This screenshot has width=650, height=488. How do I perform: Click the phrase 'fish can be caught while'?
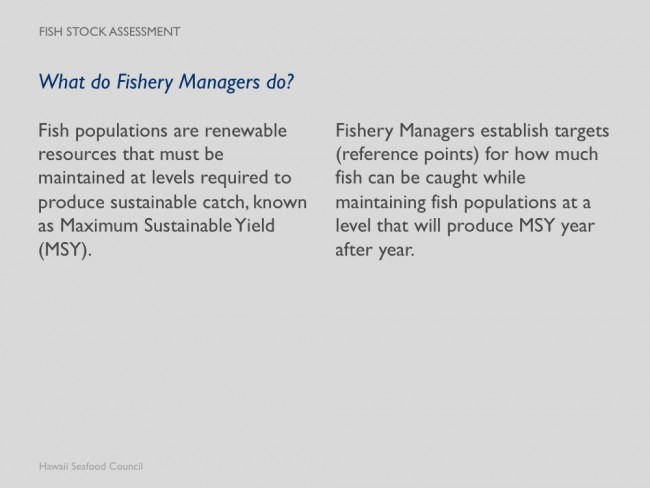pos(430,178)
